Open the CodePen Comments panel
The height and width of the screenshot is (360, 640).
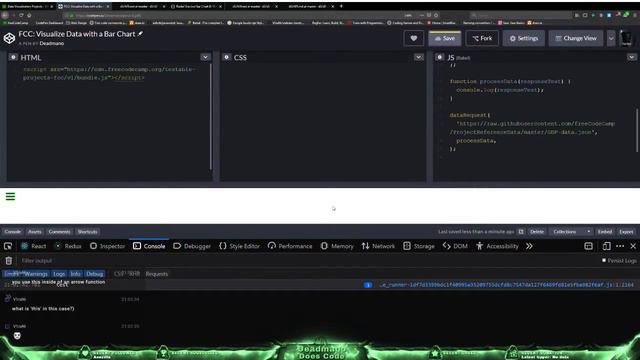(x=59, y=232)
